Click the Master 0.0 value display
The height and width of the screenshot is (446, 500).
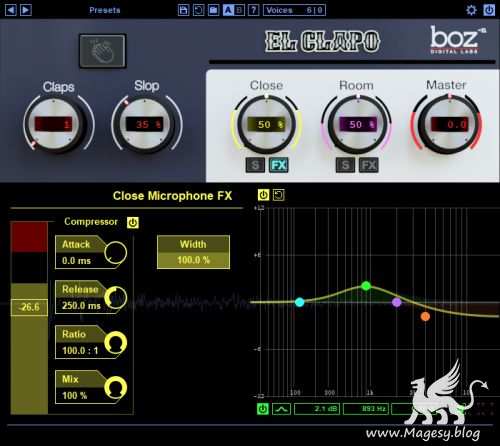pyautogui.click(x=449, y=124)
